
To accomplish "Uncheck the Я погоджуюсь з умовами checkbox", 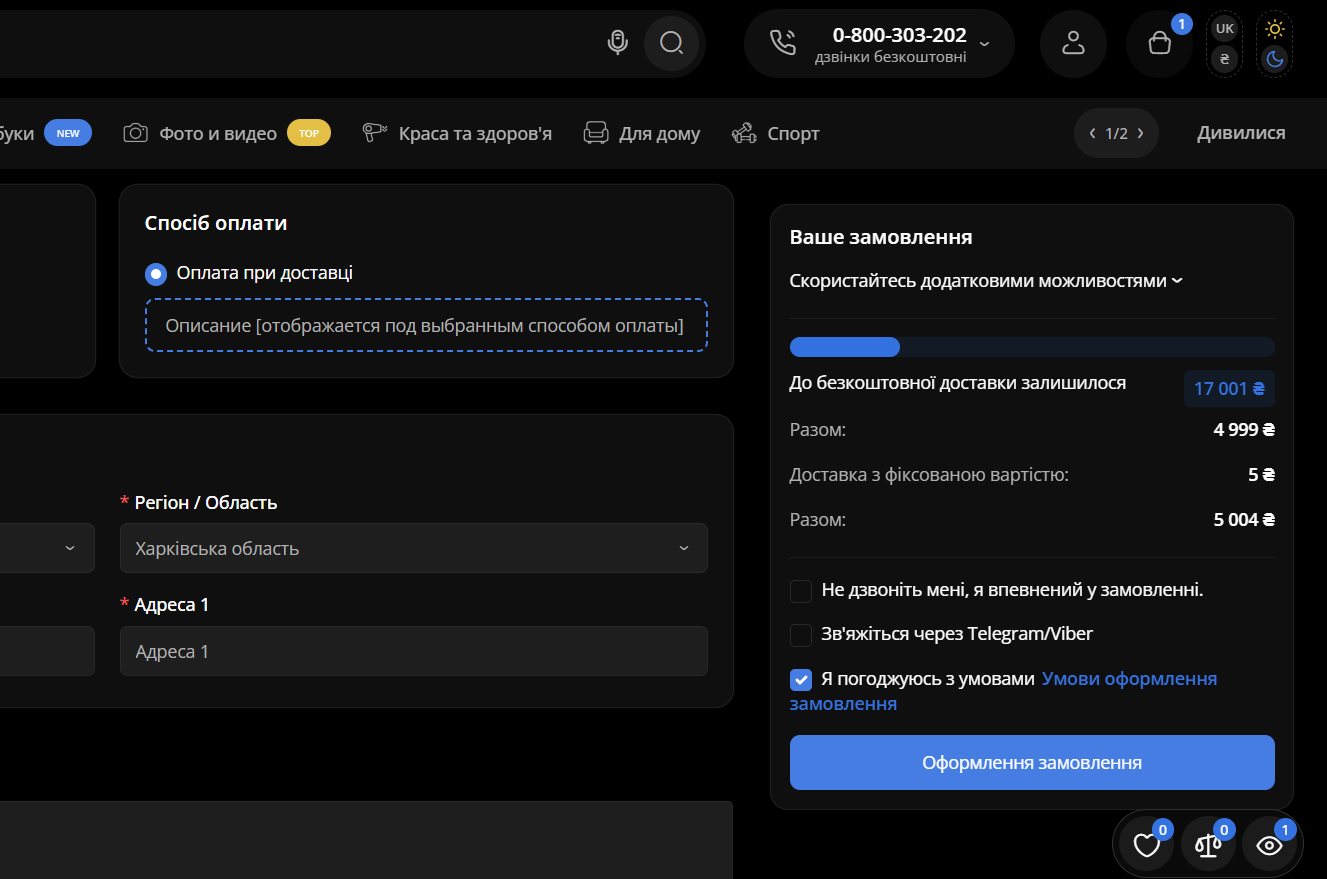I will click(801, 680).
